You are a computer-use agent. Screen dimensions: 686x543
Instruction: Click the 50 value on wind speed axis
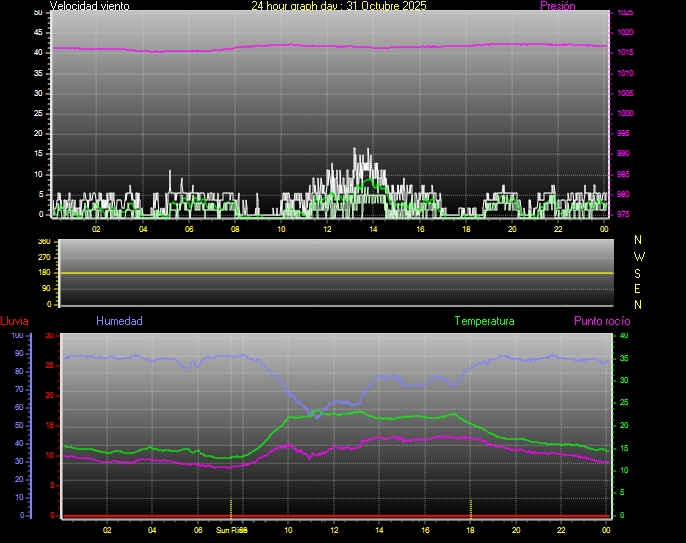[38, 12]
